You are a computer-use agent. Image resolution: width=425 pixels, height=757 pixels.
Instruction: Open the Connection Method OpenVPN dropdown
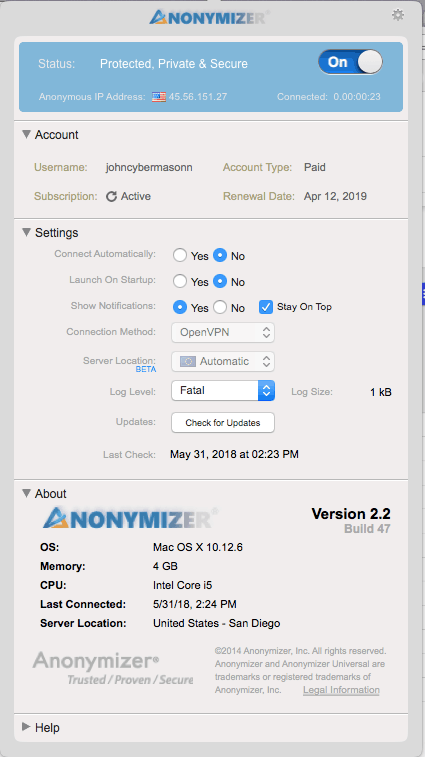(223, 332)
